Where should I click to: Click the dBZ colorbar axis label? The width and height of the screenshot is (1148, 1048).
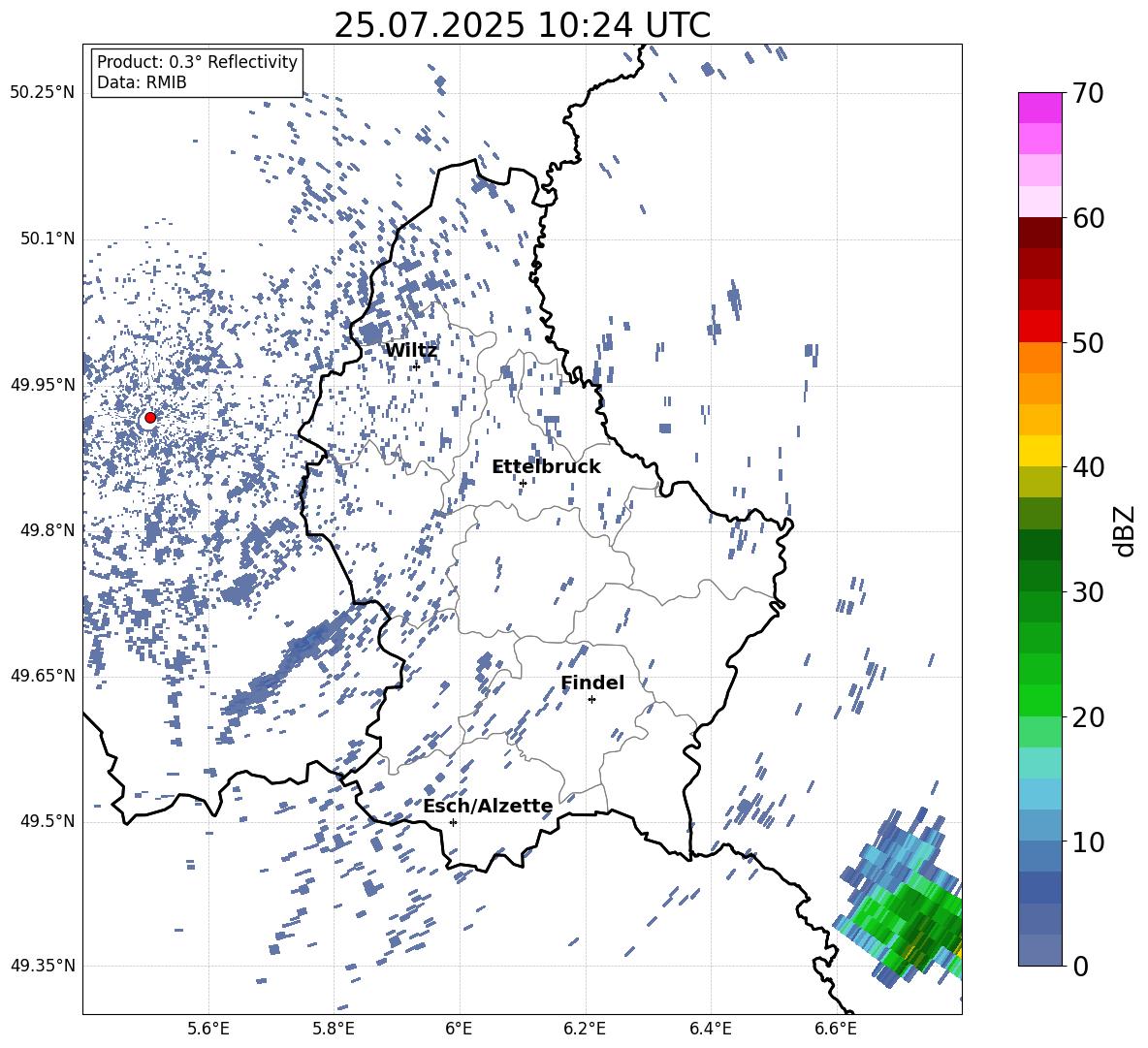tap(1126, 530)
